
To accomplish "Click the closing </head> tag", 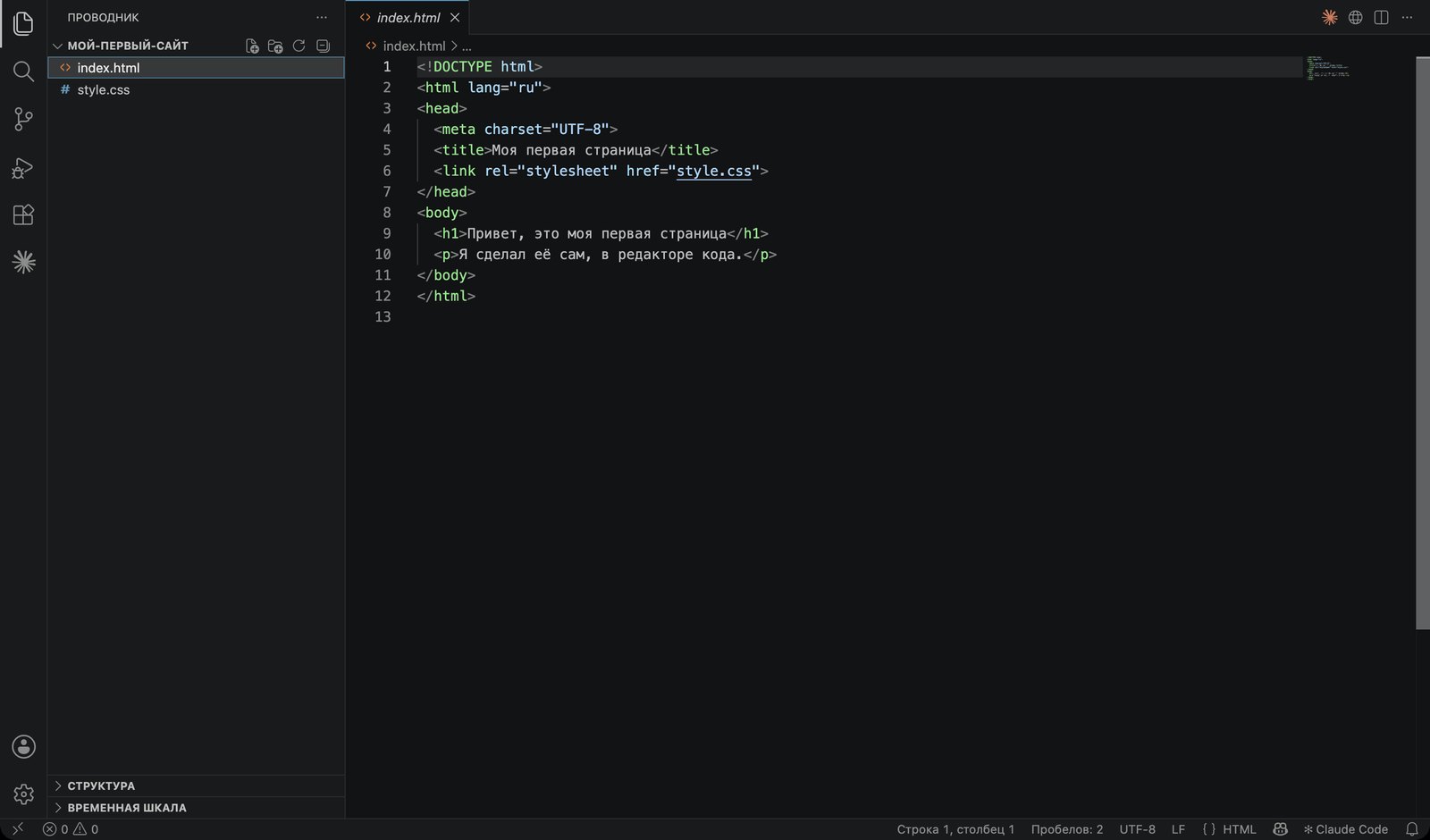I will [x=446, y=192].
